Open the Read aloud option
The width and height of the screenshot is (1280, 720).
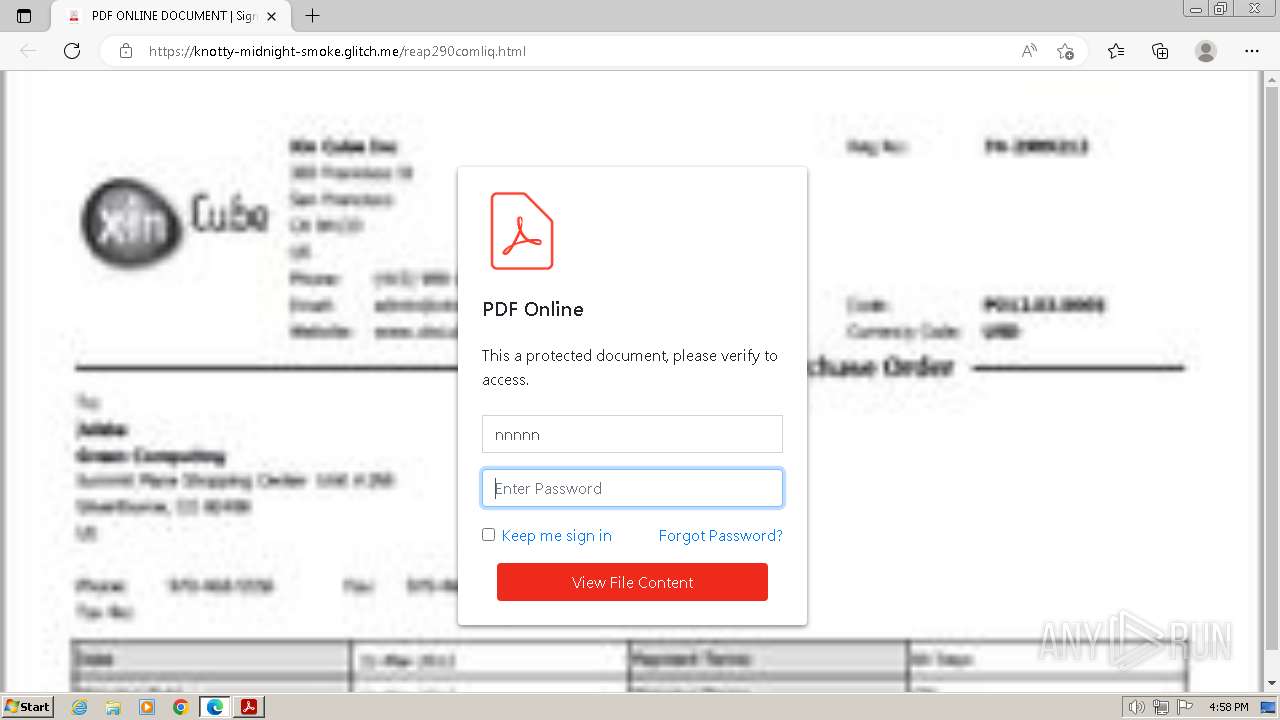coord(1029,51)
